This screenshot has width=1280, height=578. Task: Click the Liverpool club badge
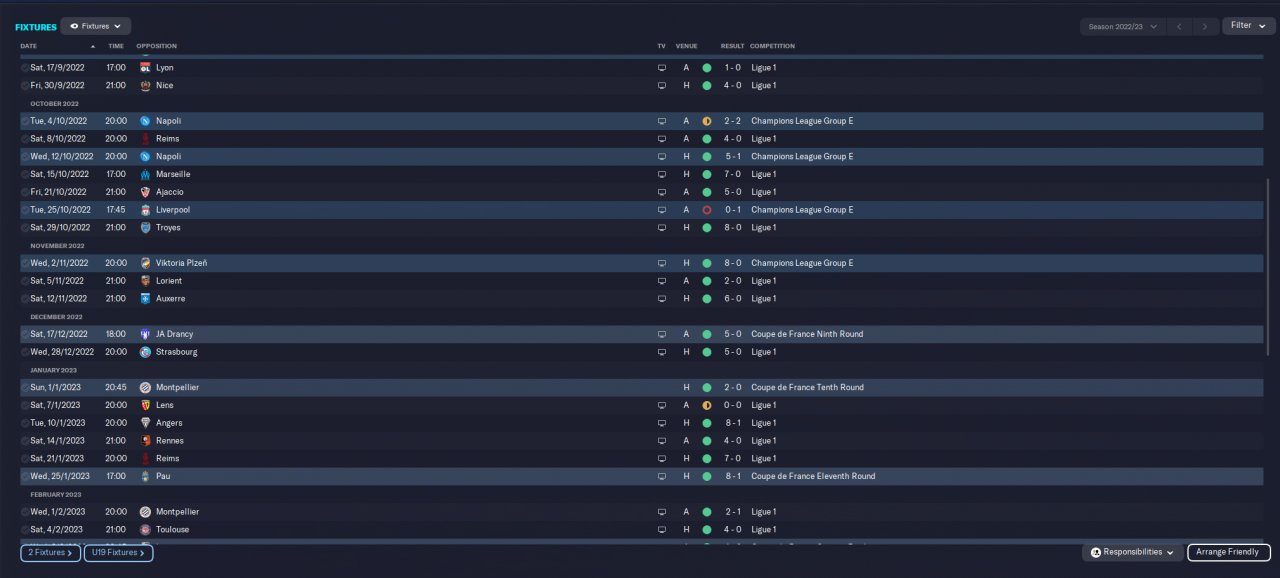click(x=146, y=210)
